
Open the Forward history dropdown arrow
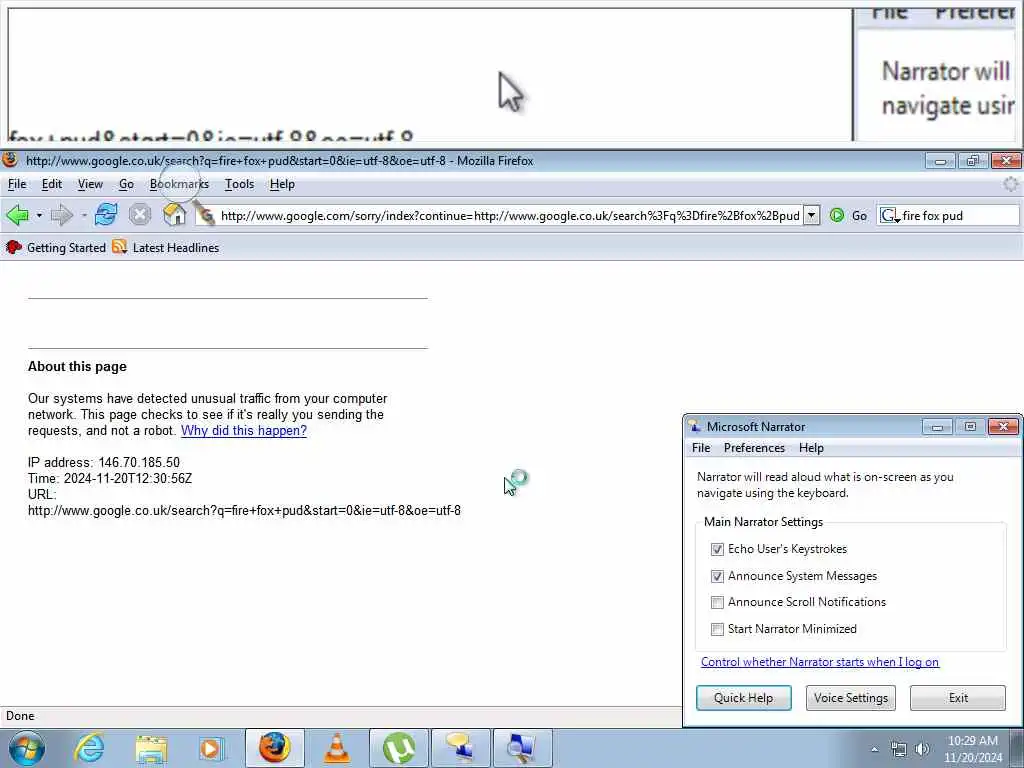[x=84, y=215]
